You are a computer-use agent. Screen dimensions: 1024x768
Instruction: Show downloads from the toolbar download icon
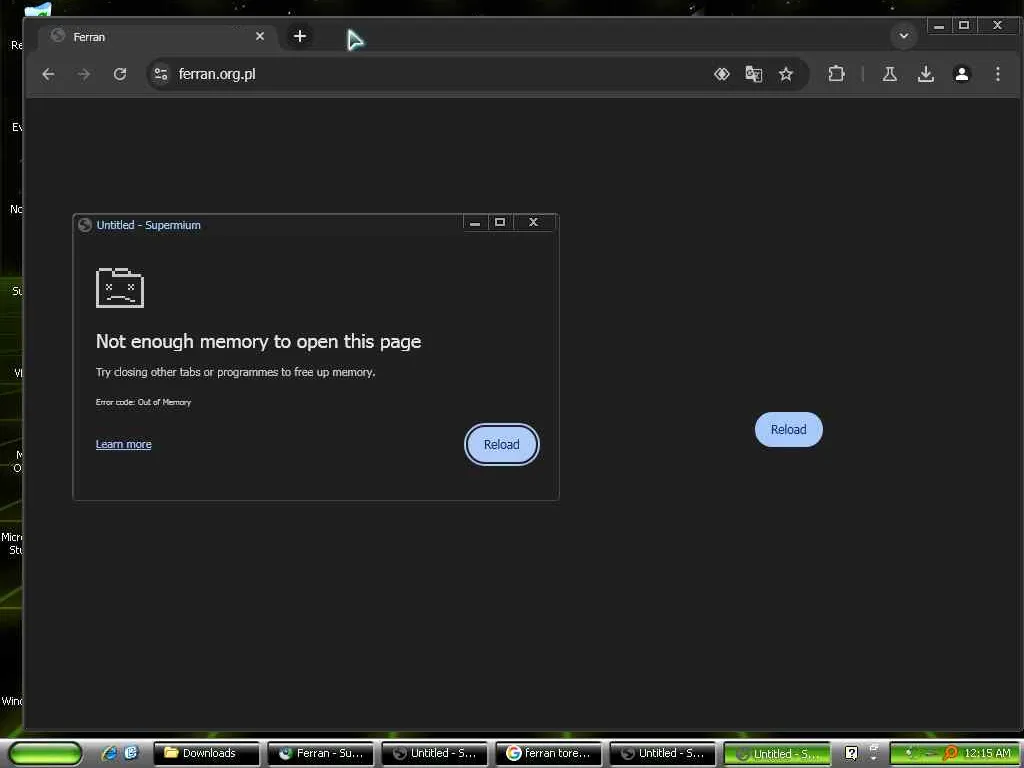(925, 74)
